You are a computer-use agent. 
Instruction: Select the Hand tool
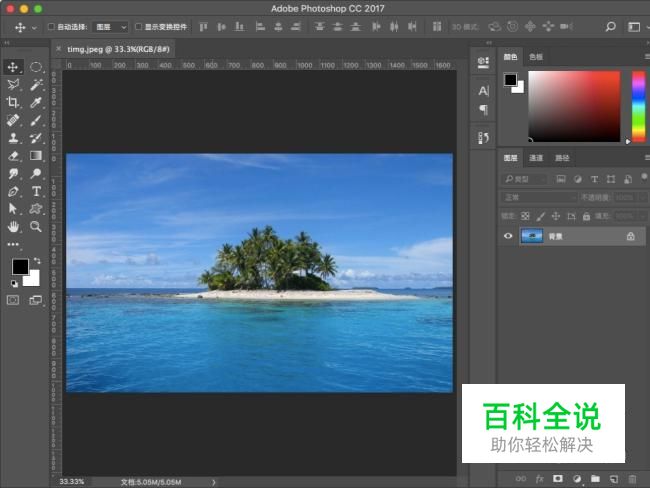[x=13, y=227]
